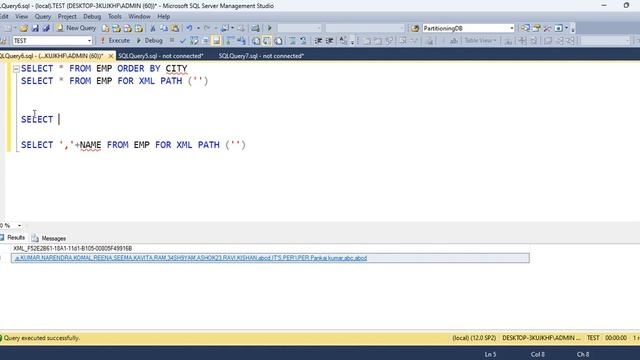Click the Paste clipboard icon
The width and height of the screenshot is (640, 360).
coord(175,28)
